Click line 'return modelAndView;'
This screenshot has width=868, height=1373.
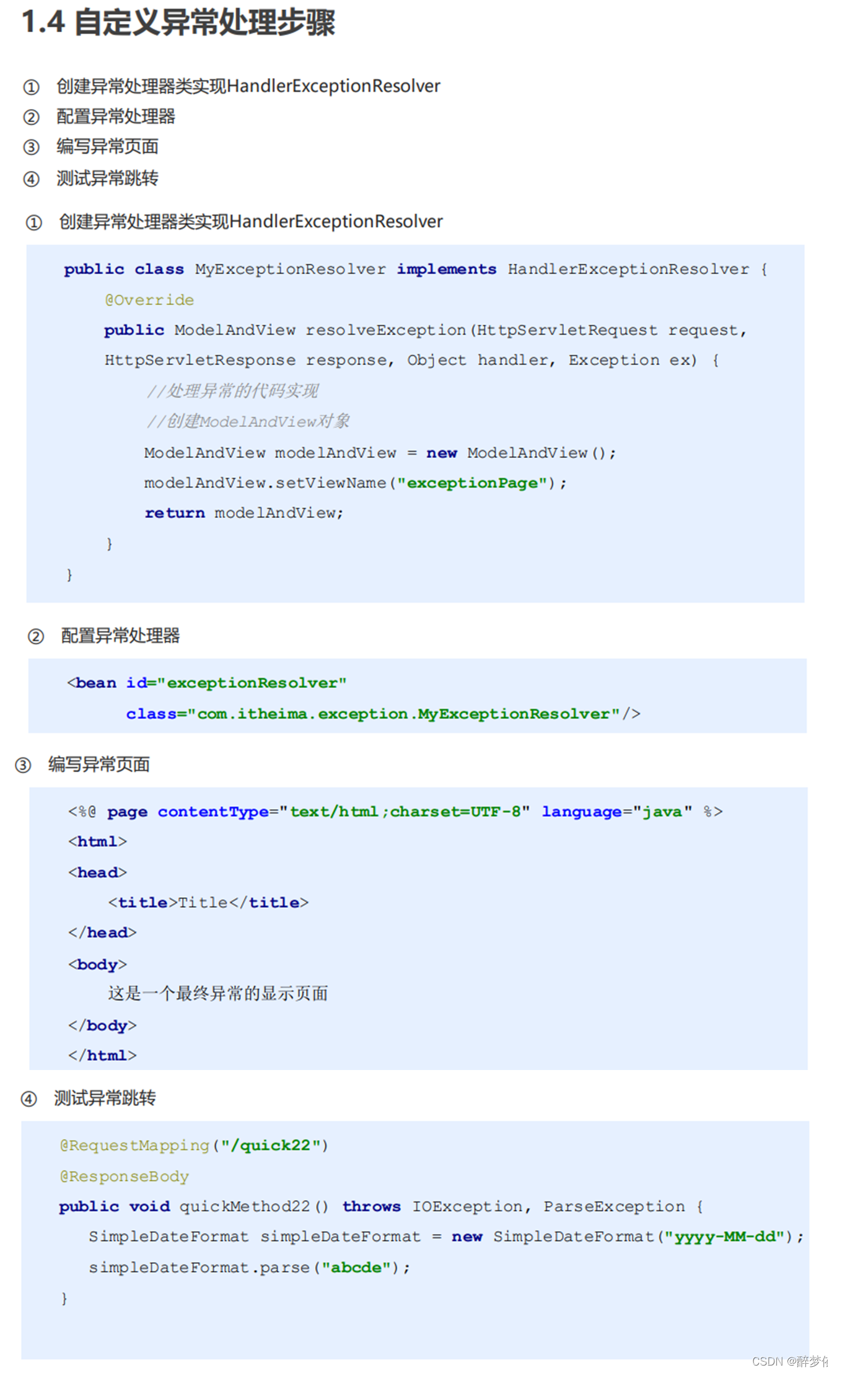click(244, 513)
